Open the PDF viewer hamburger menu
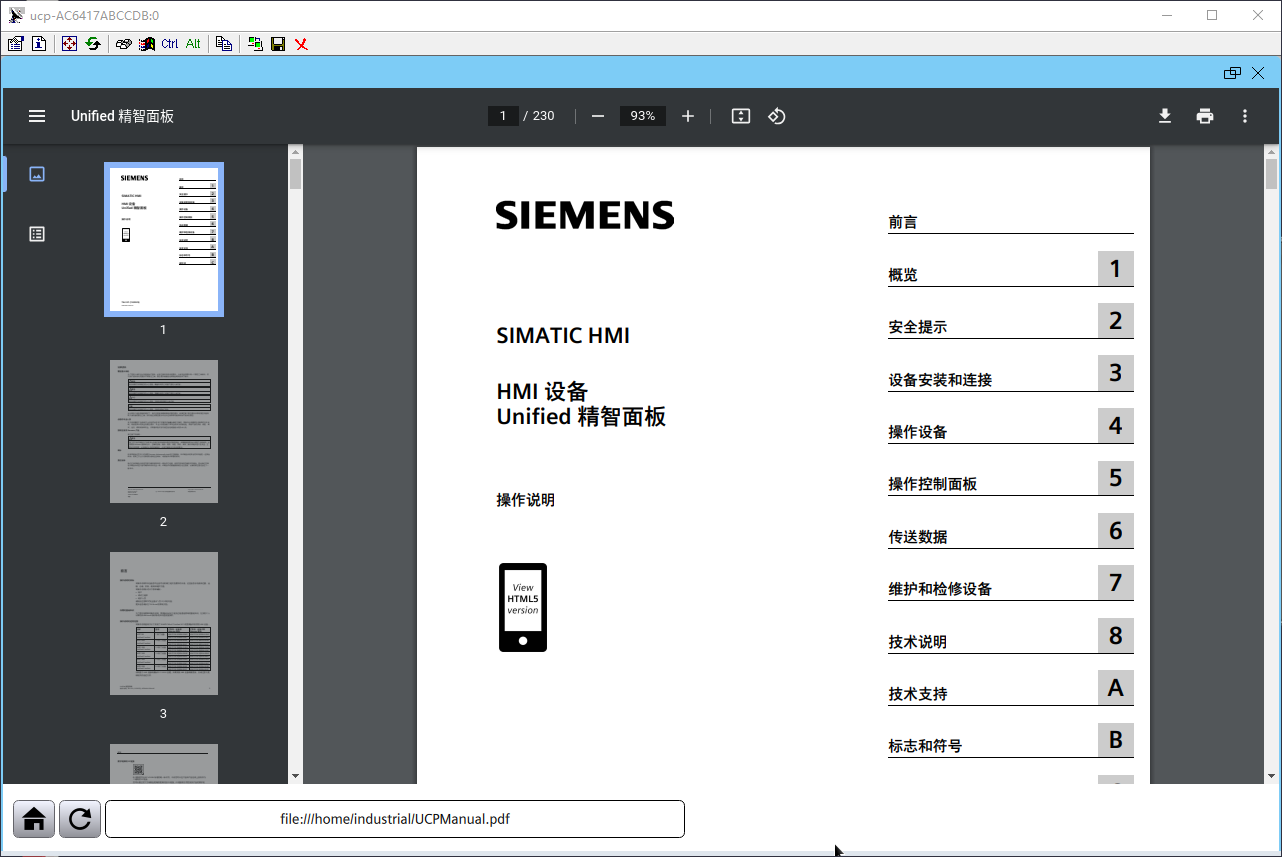 (x=37, y=116)
